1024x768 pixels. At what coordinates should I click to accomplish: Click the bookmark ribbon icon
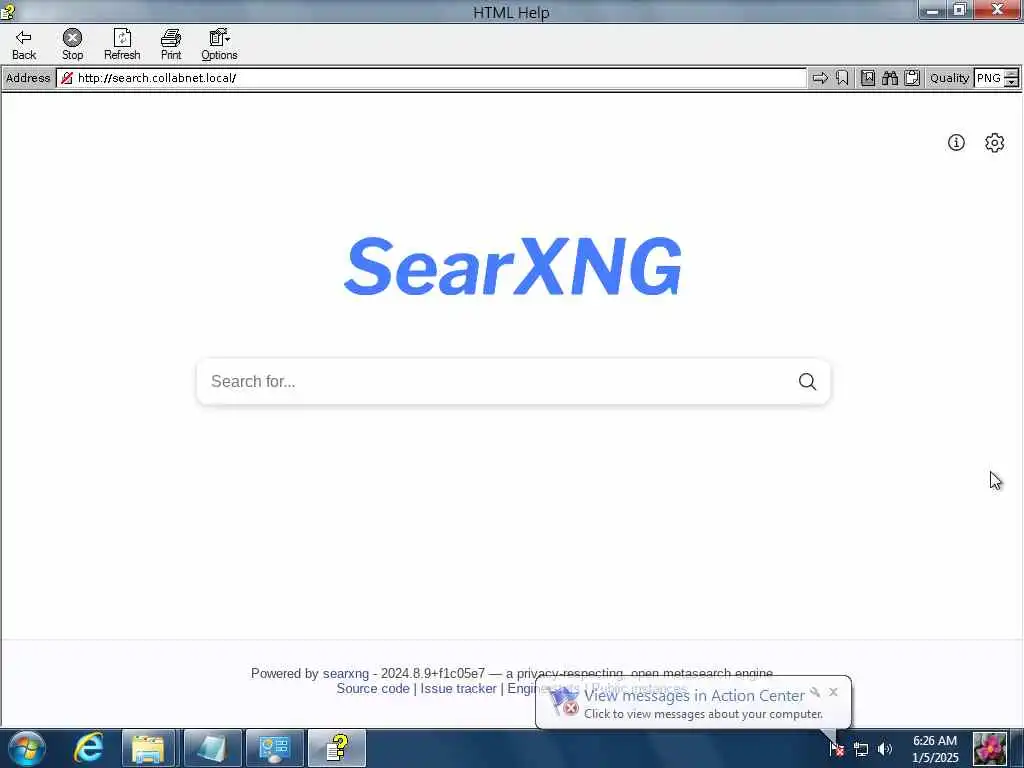coord(842,78)
